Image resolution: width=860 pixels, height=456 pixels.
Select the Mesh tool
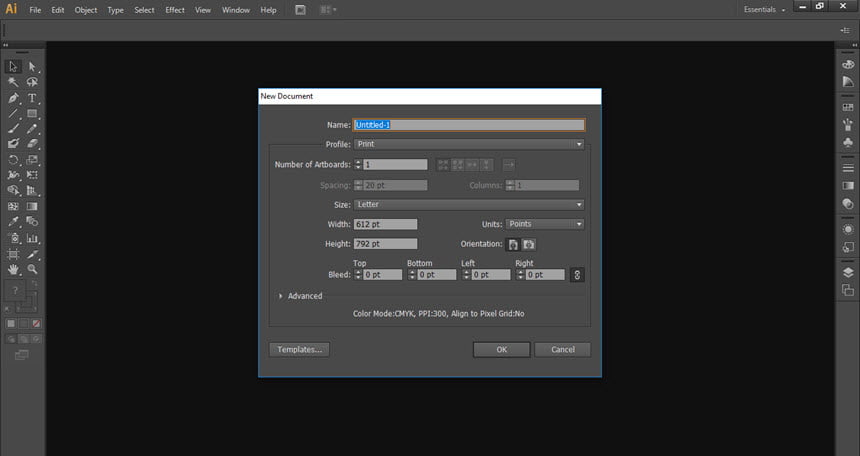tap(13, 207)
